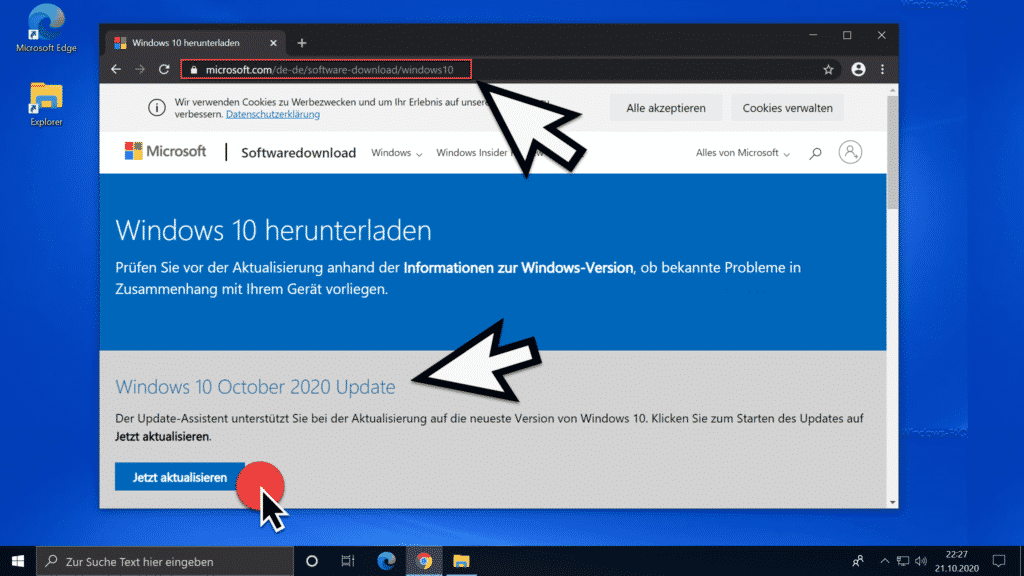Click the volume speaker tray icon
This screenshot has height=576, width=1024.
pyautogui.click(x=921, y=561)
